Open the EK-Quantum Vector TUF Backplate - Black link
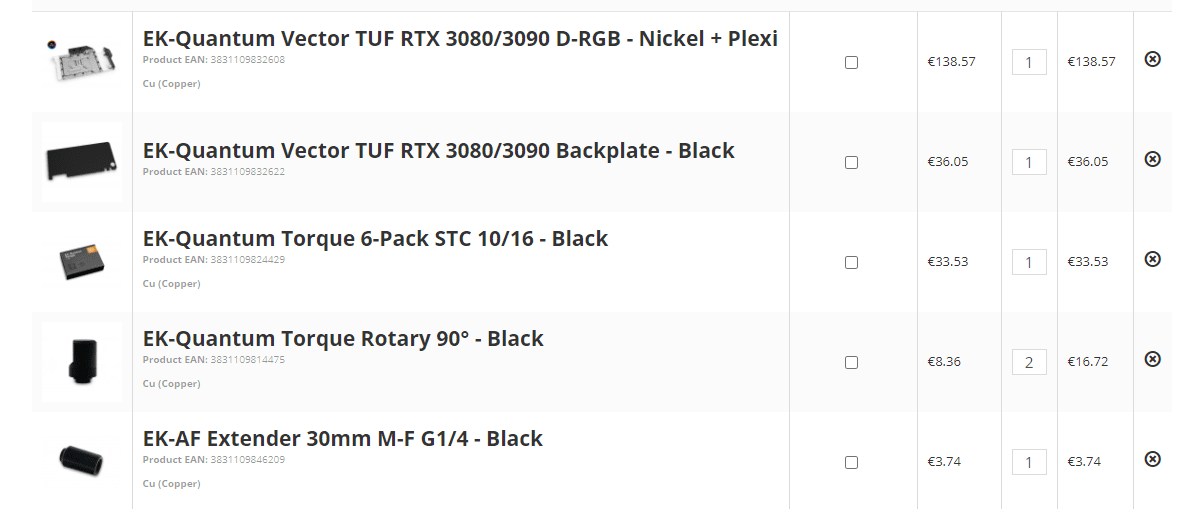This screenshot has height=509, width=1187. (x=438, y=151)
